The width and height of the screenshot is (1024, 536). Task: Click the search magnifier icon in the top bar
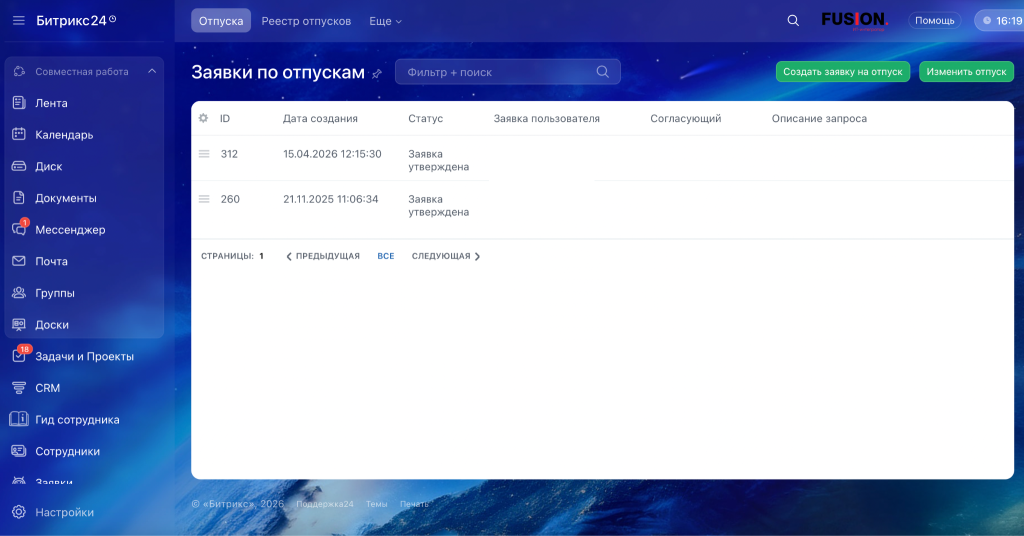(x=793, y=20)
